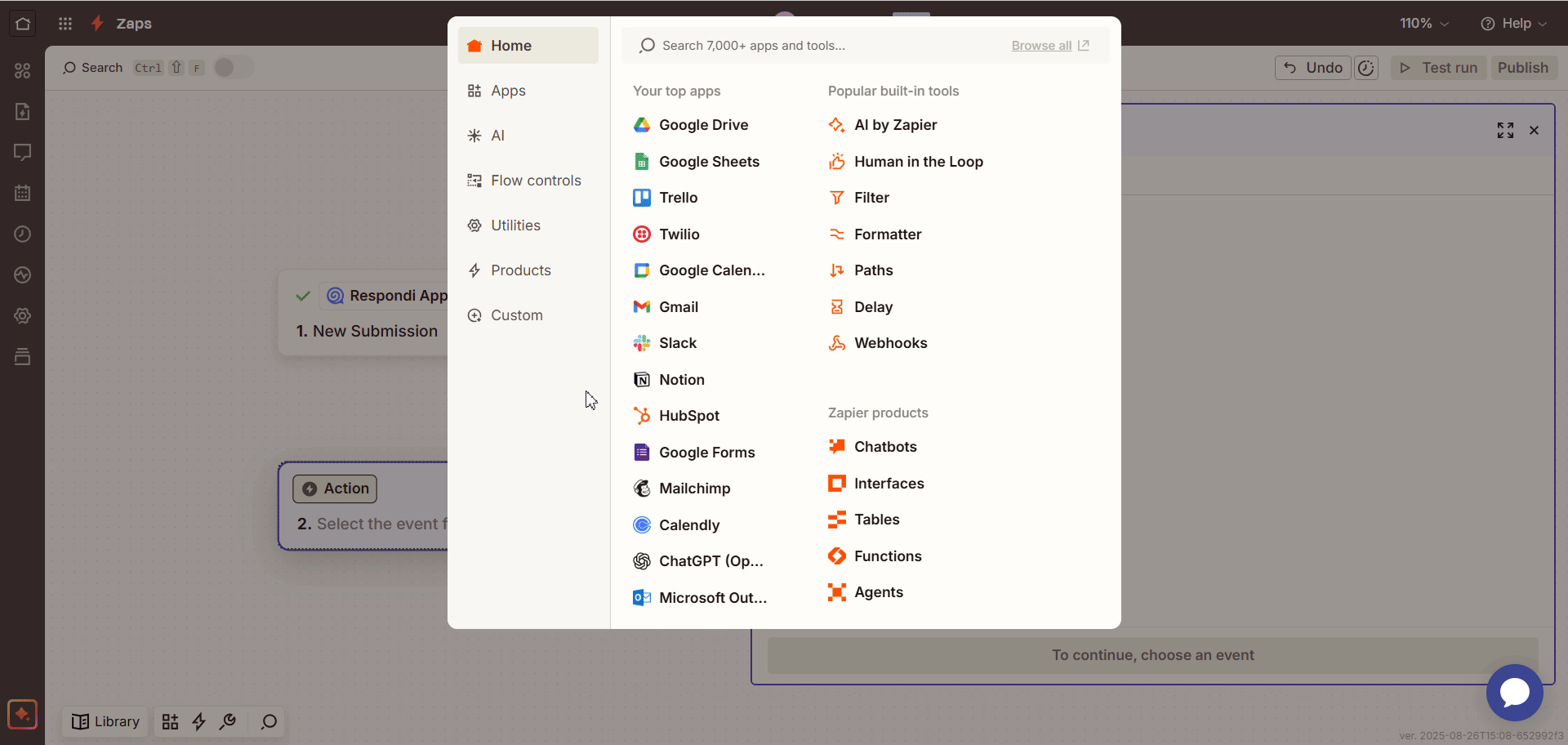
Task: Insert a Delay step
Action: [861, 307]
